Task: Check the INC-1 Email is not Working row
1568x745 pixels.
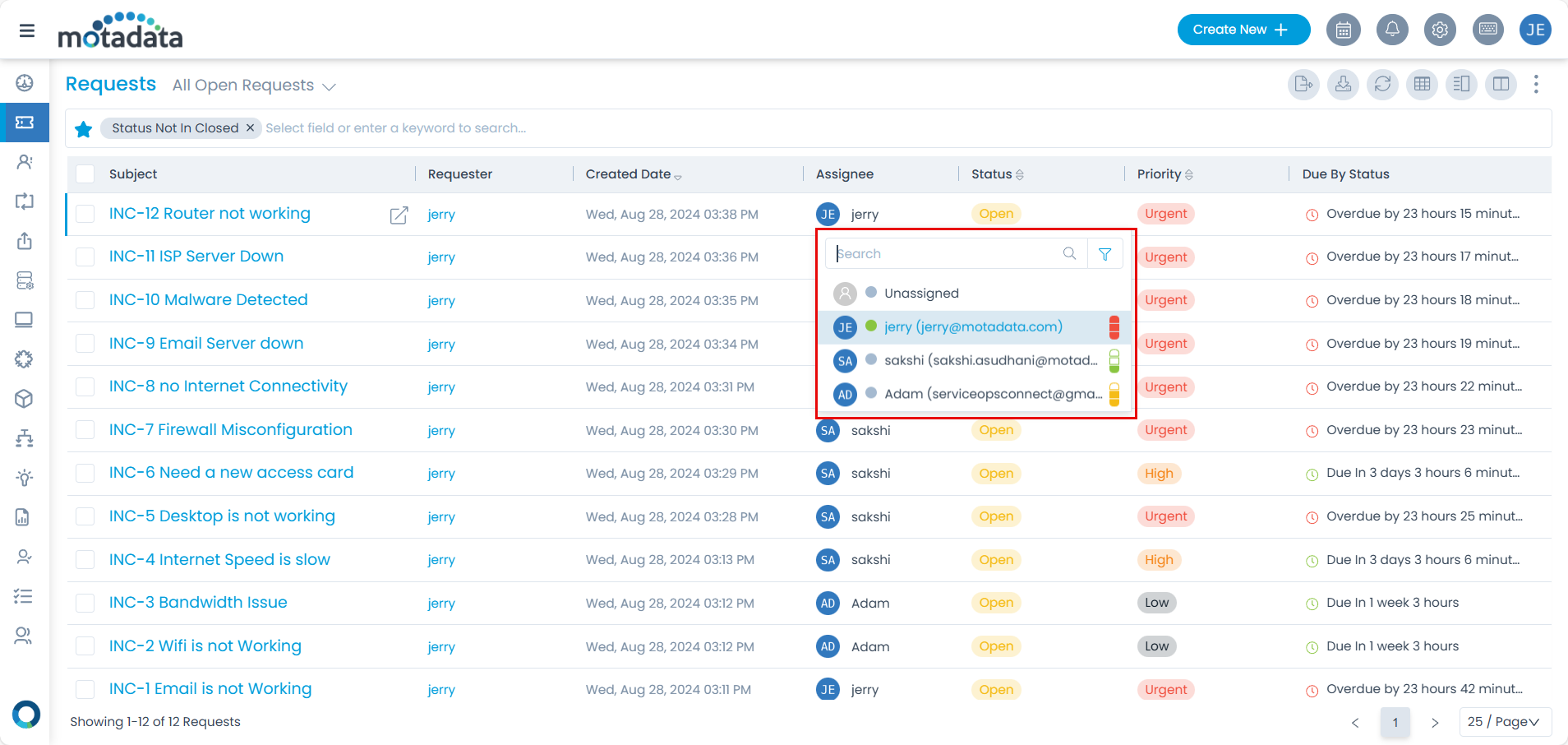Action: pyautogui.click(x=85, y=689)
